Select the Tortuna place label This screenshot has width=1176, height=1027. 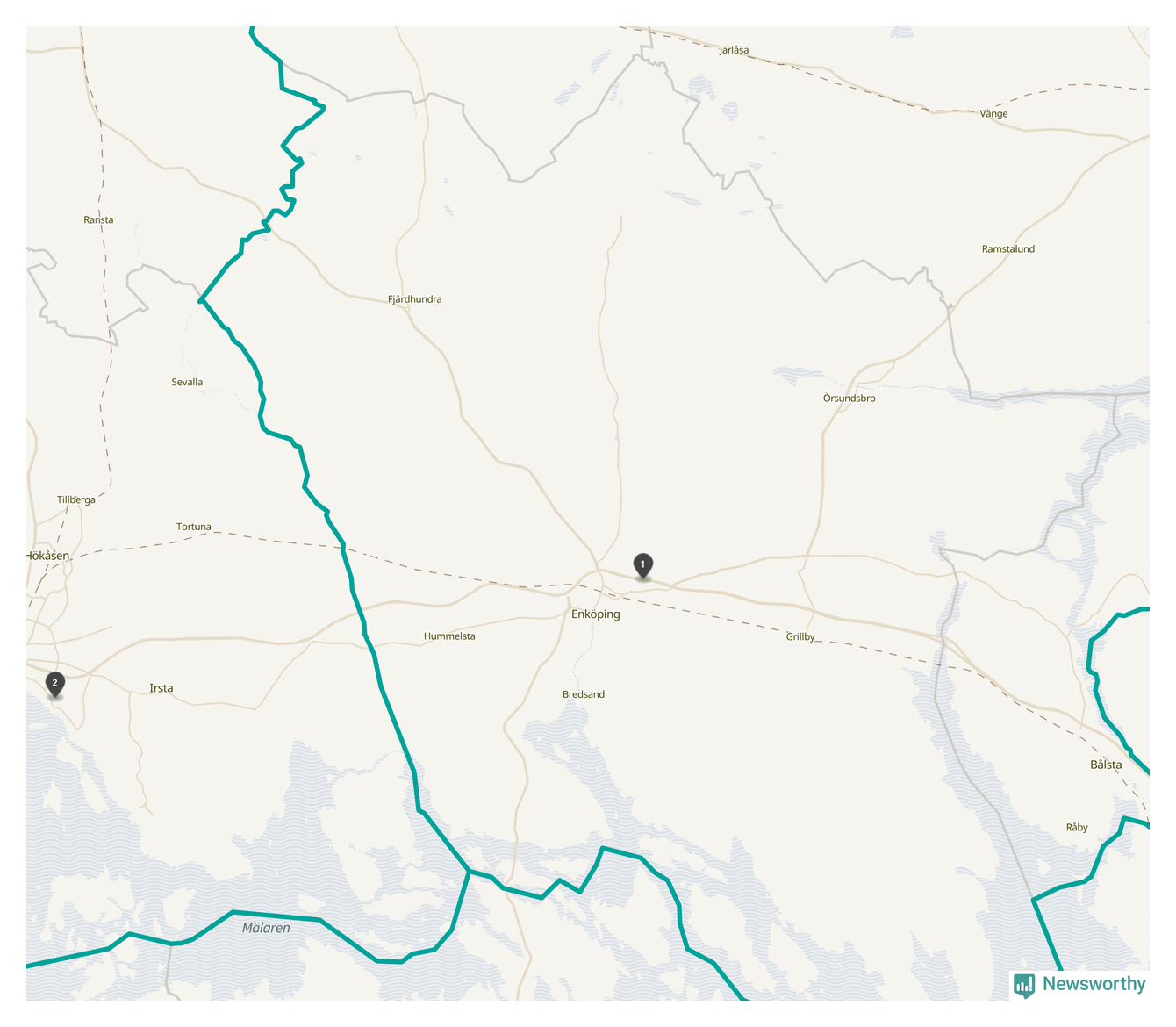click(194, 528)
